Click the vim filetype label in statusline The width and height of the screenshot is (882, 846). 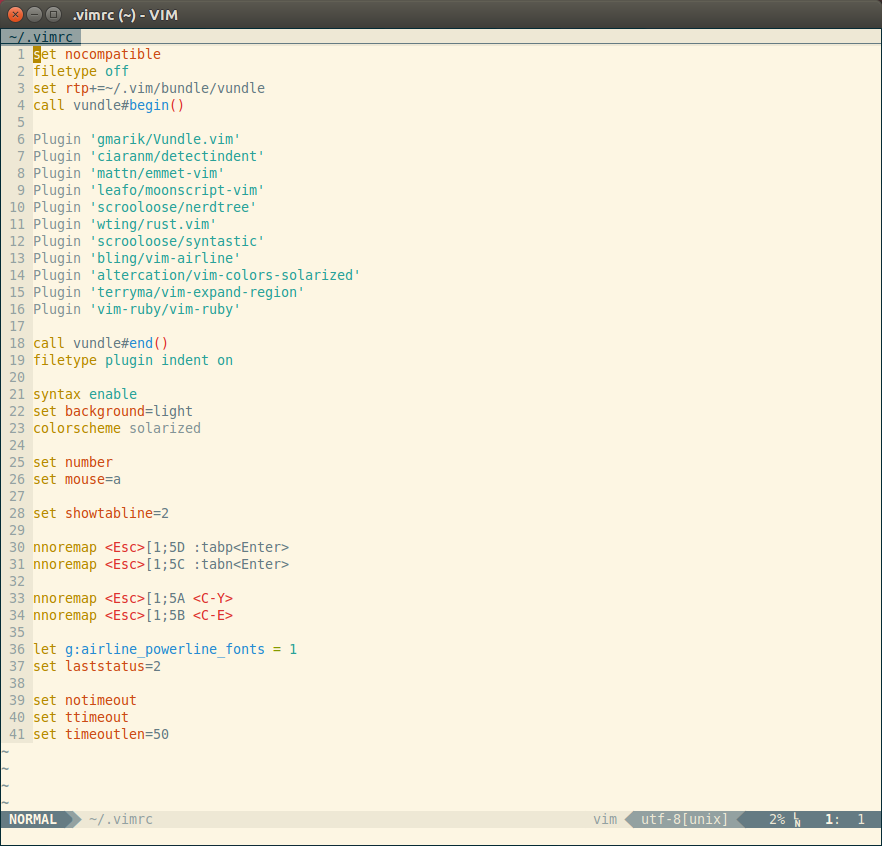click(605, 819)
